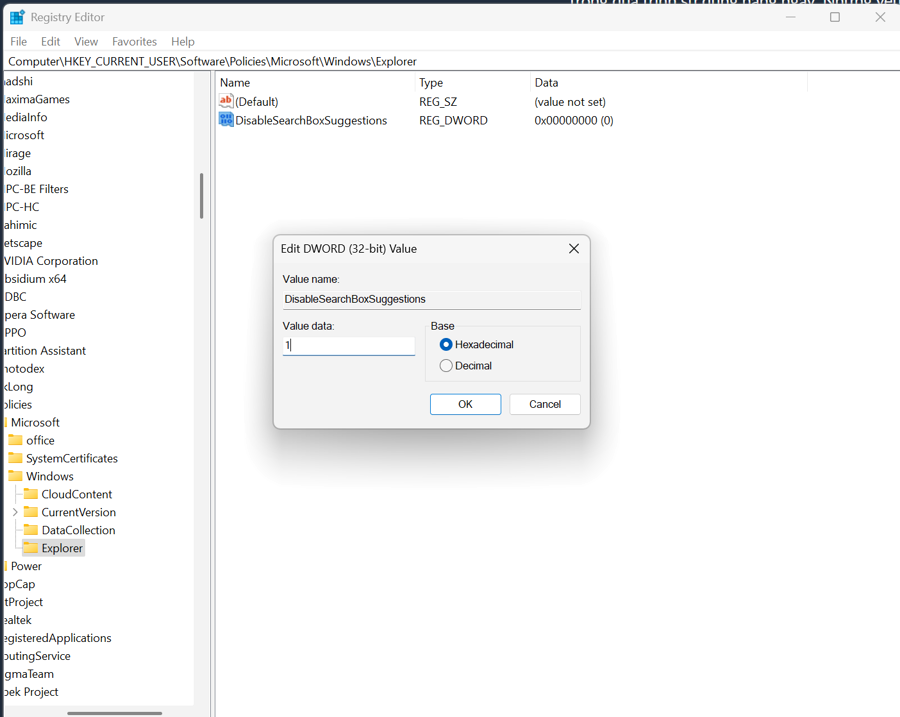Select the ek Project tree entry

click(x=32, y=692)
